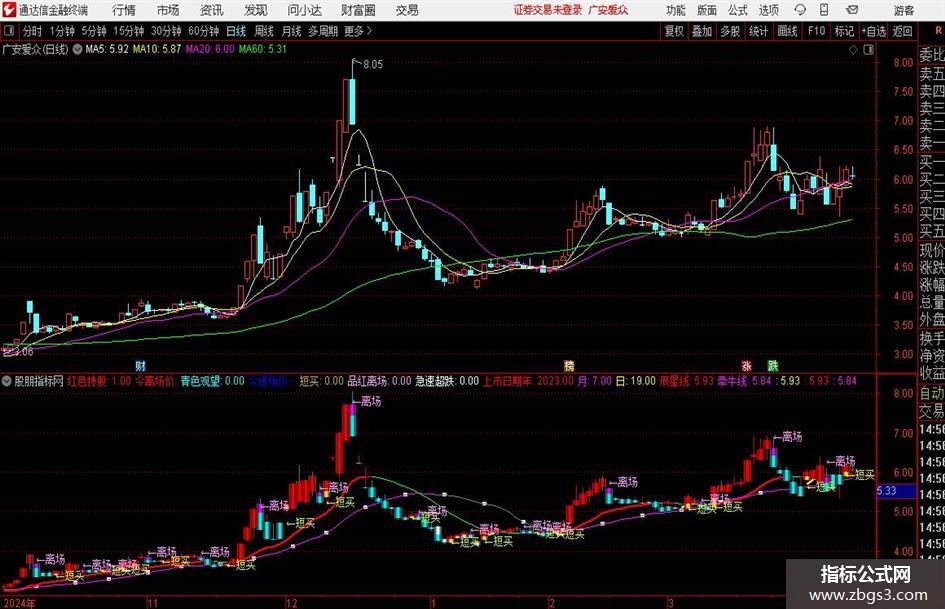The width and height of the screenshot is (945, 609).
Task: Click the MA5: 5.92 indicator value
Action: pos(107,49)
